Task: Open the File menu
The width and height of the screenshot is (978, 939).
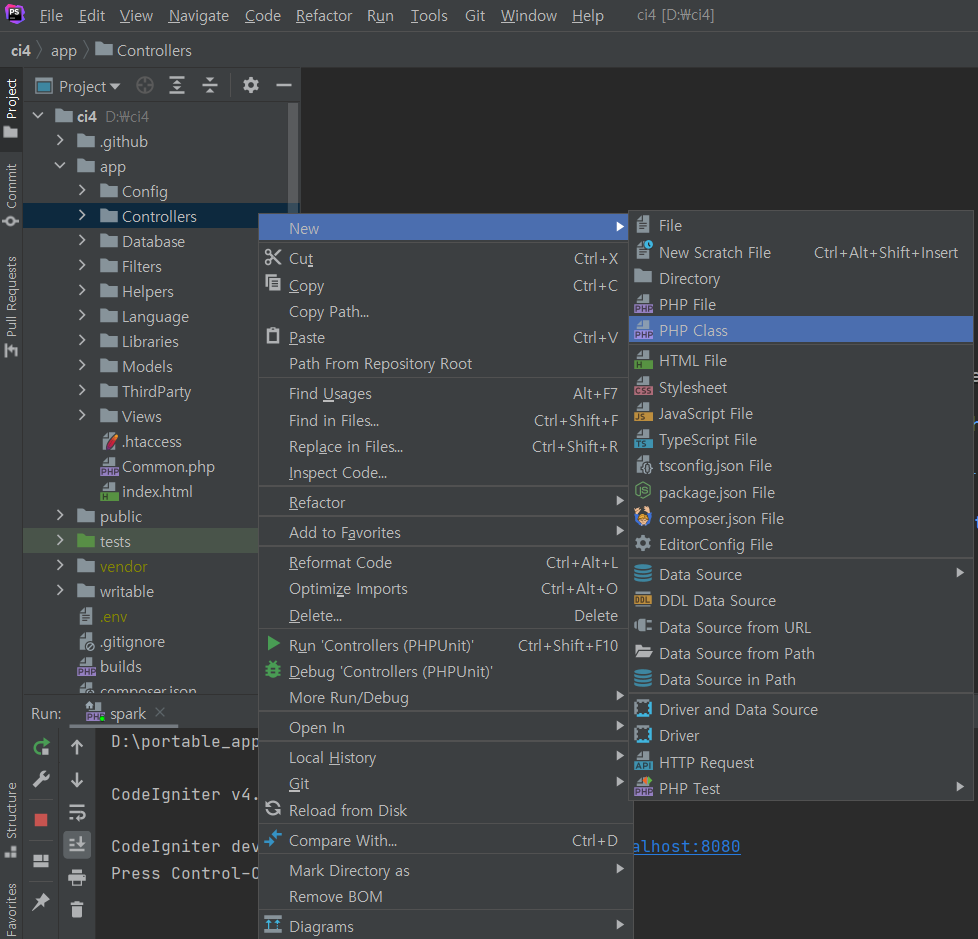Action: click(x=51, y=16)
